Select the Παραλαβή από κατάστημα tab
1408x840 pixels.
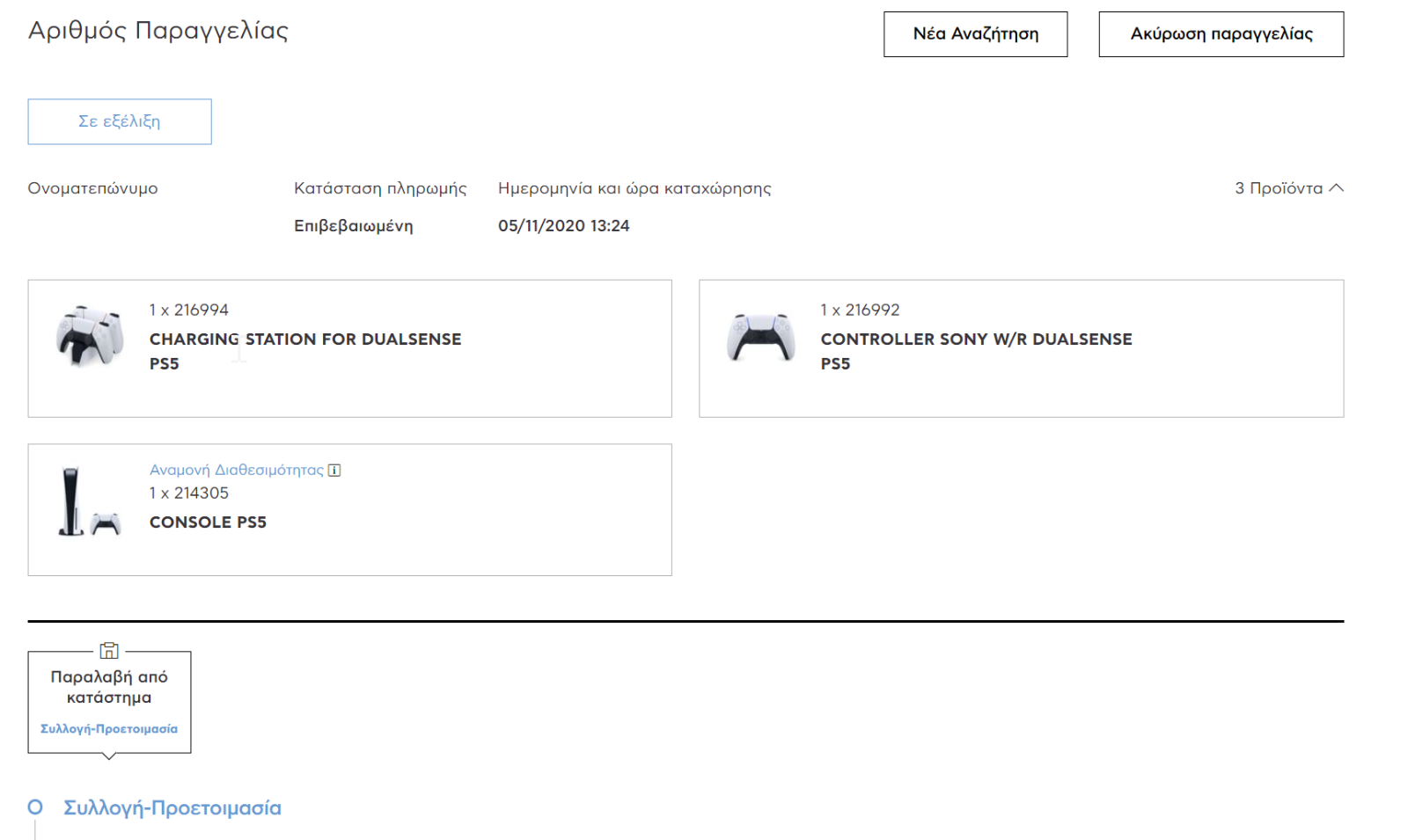(x=109, y=702)
